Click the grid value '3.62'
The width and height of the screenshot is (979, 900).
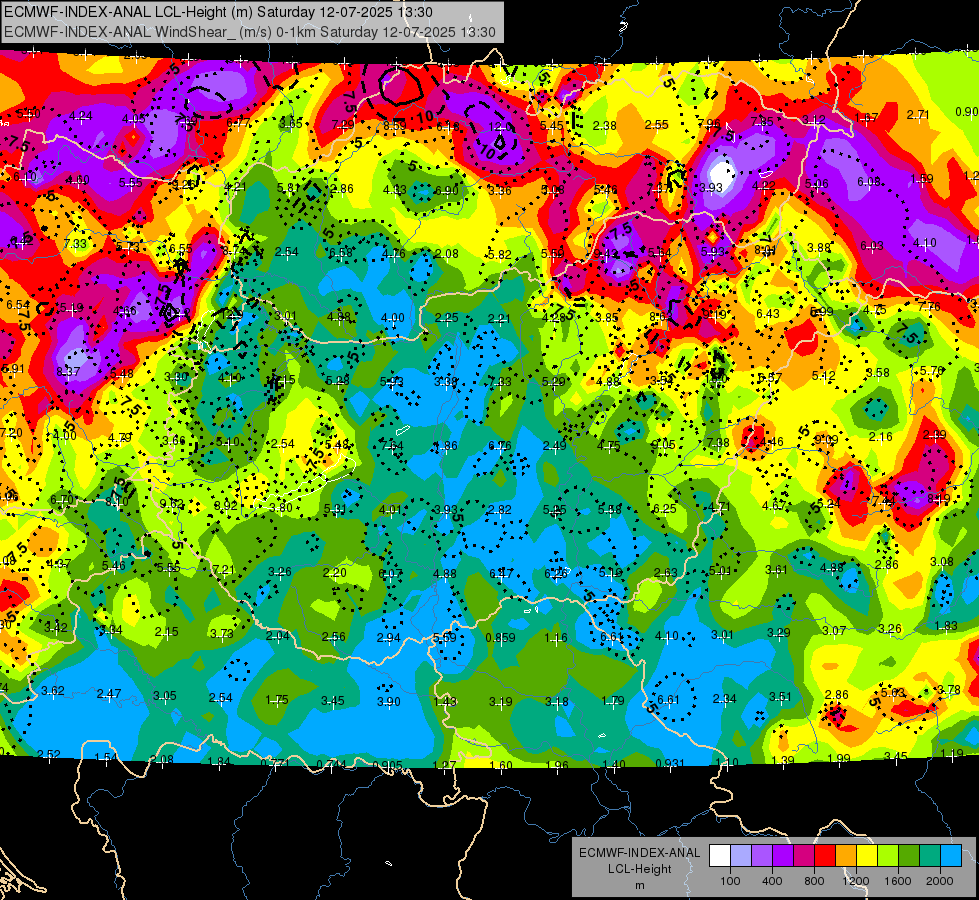click(x=52, y=691)
